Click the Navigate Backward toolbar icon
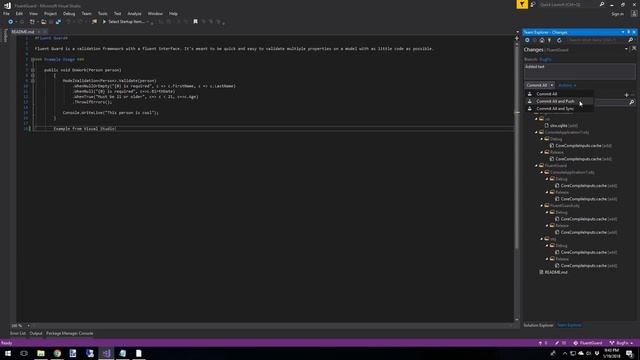Screen dimensions: 640x360 pyautogui.click(x=10, y=22)
